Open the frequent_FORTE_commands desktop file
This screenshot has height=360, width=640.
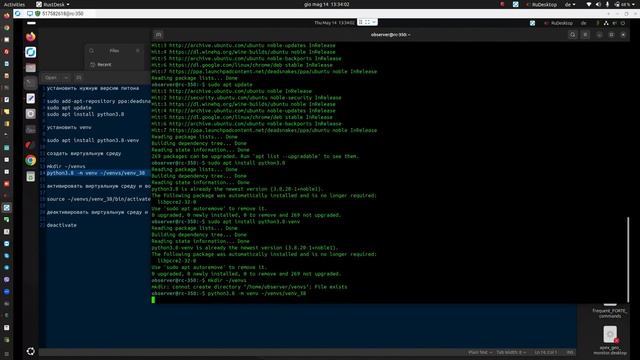(610, 311)
